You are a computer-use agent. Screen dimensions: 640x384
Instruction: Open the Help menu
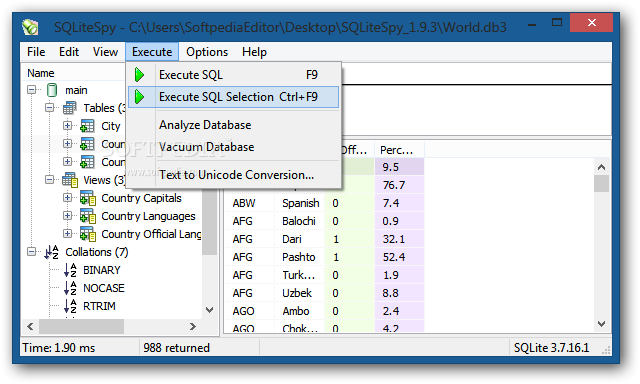pos(254,52)
